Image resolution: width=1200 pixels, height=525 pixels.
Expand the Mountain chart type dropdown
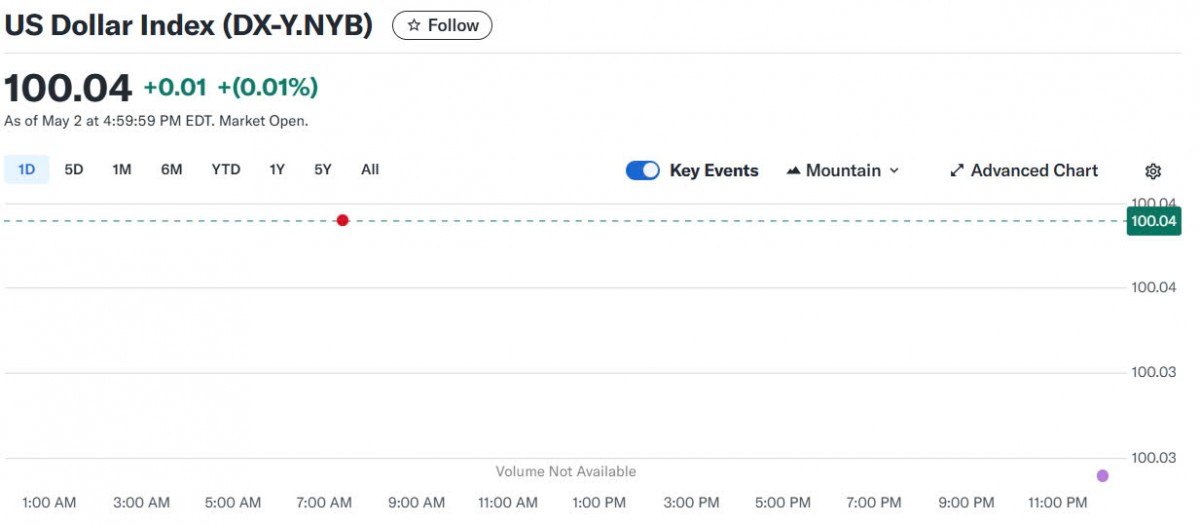click(x=894, y=171)
